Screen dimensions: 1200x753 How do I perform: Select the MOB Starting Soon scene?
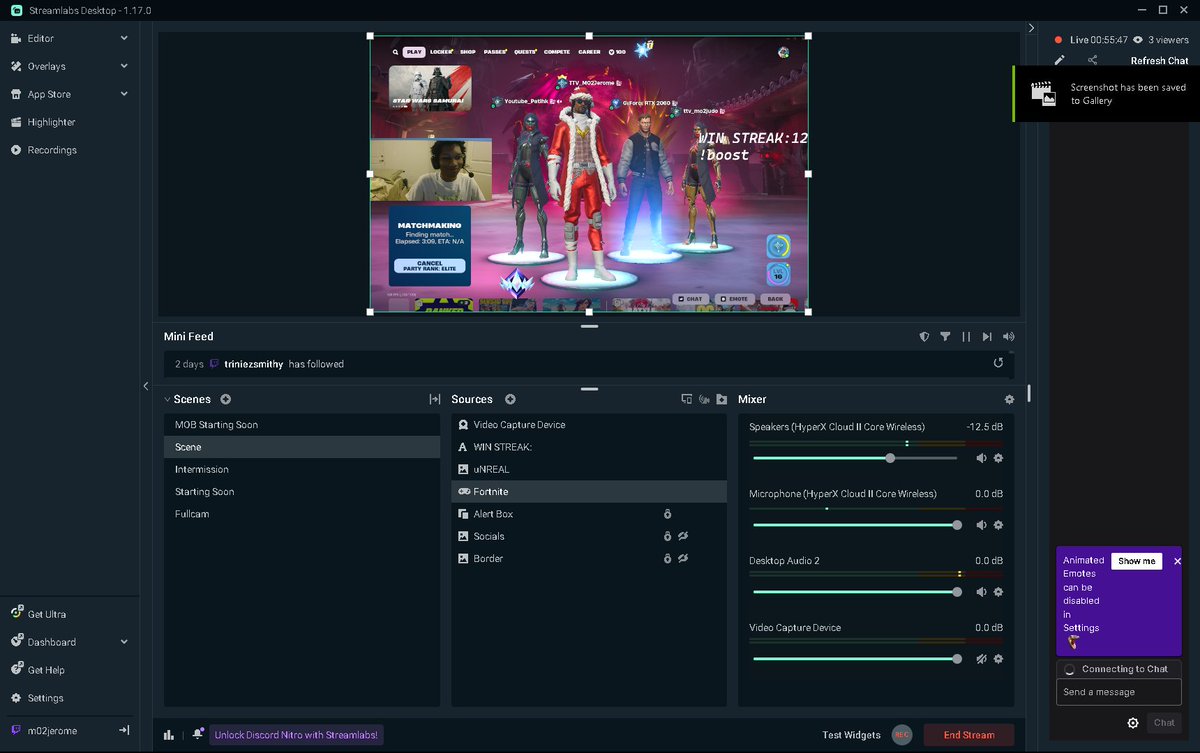click(x=302, y=425)
